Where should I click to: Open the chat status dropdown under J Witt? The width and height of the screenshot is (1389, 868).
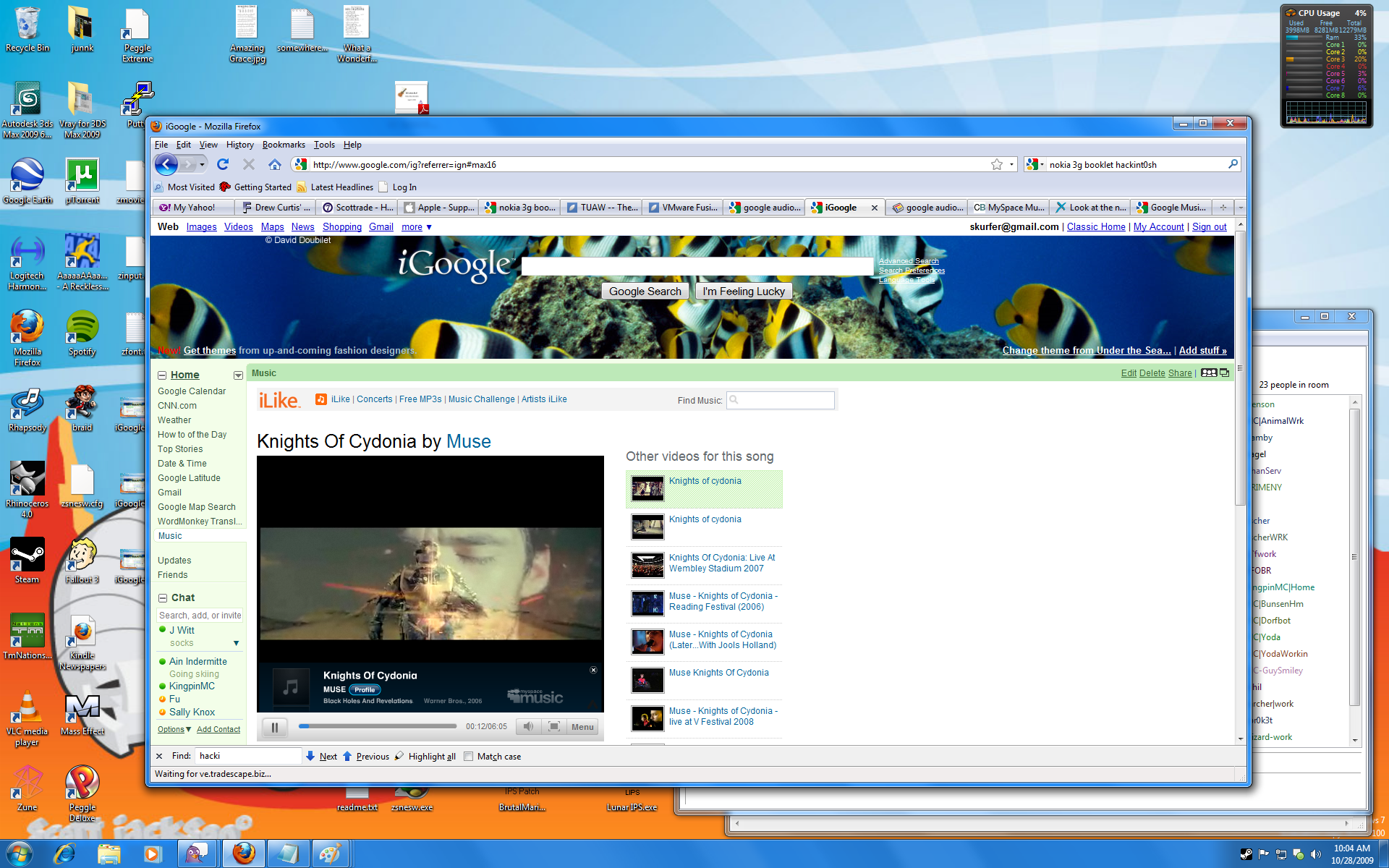pyautogui.click(x=236, y=643)
